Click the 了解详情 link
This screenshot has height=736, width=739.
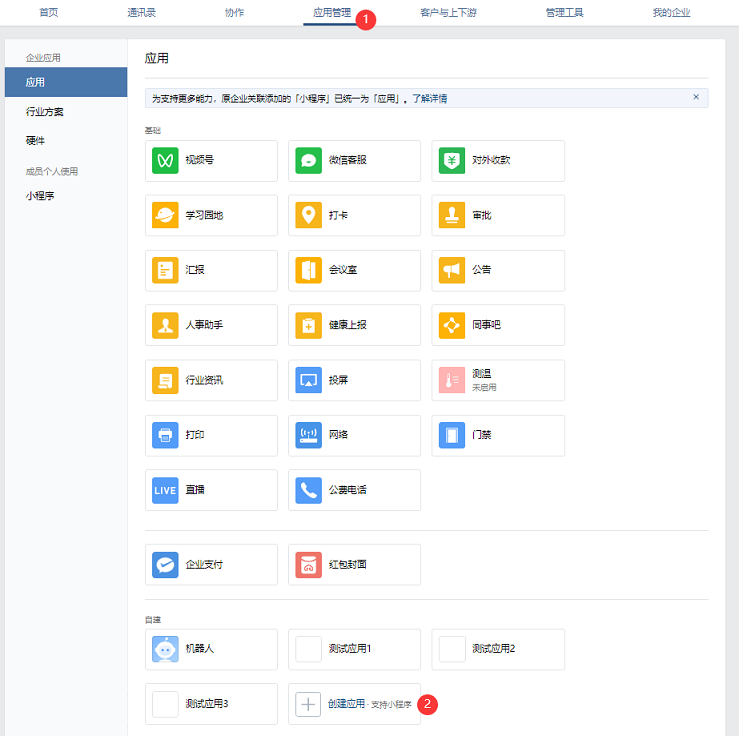(x=428, y=98)
